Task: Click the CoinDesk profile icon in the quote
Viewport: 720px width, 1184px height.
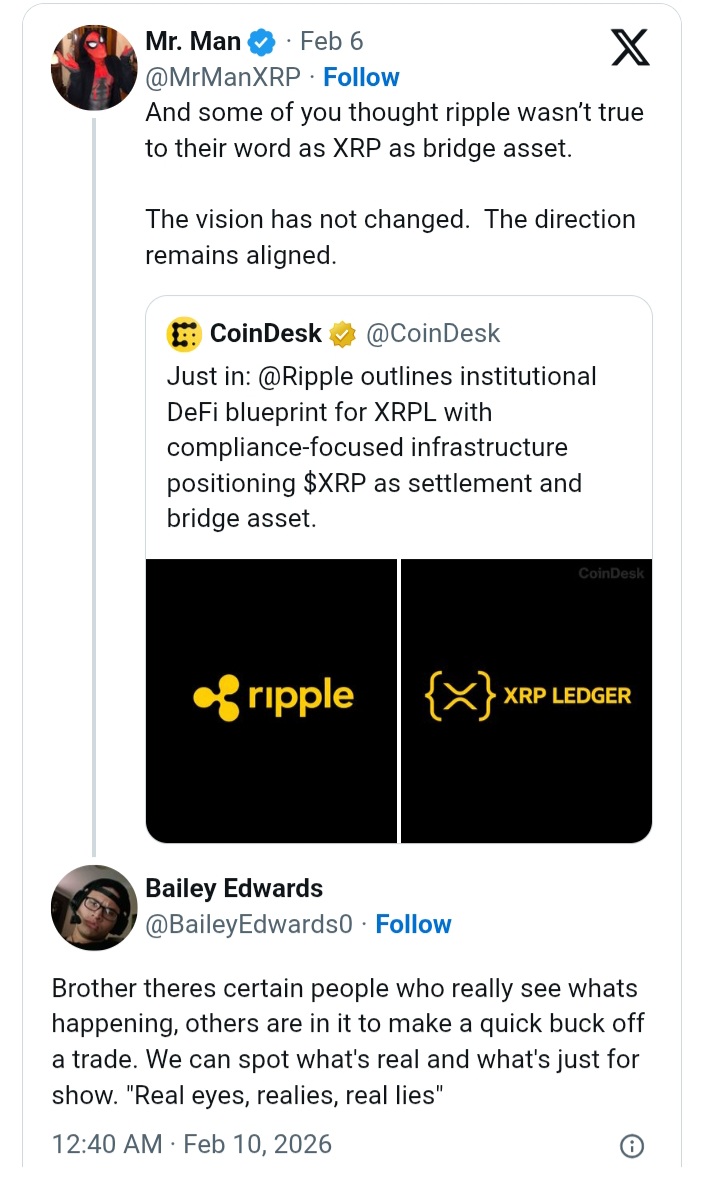Action: click(184, 333)
